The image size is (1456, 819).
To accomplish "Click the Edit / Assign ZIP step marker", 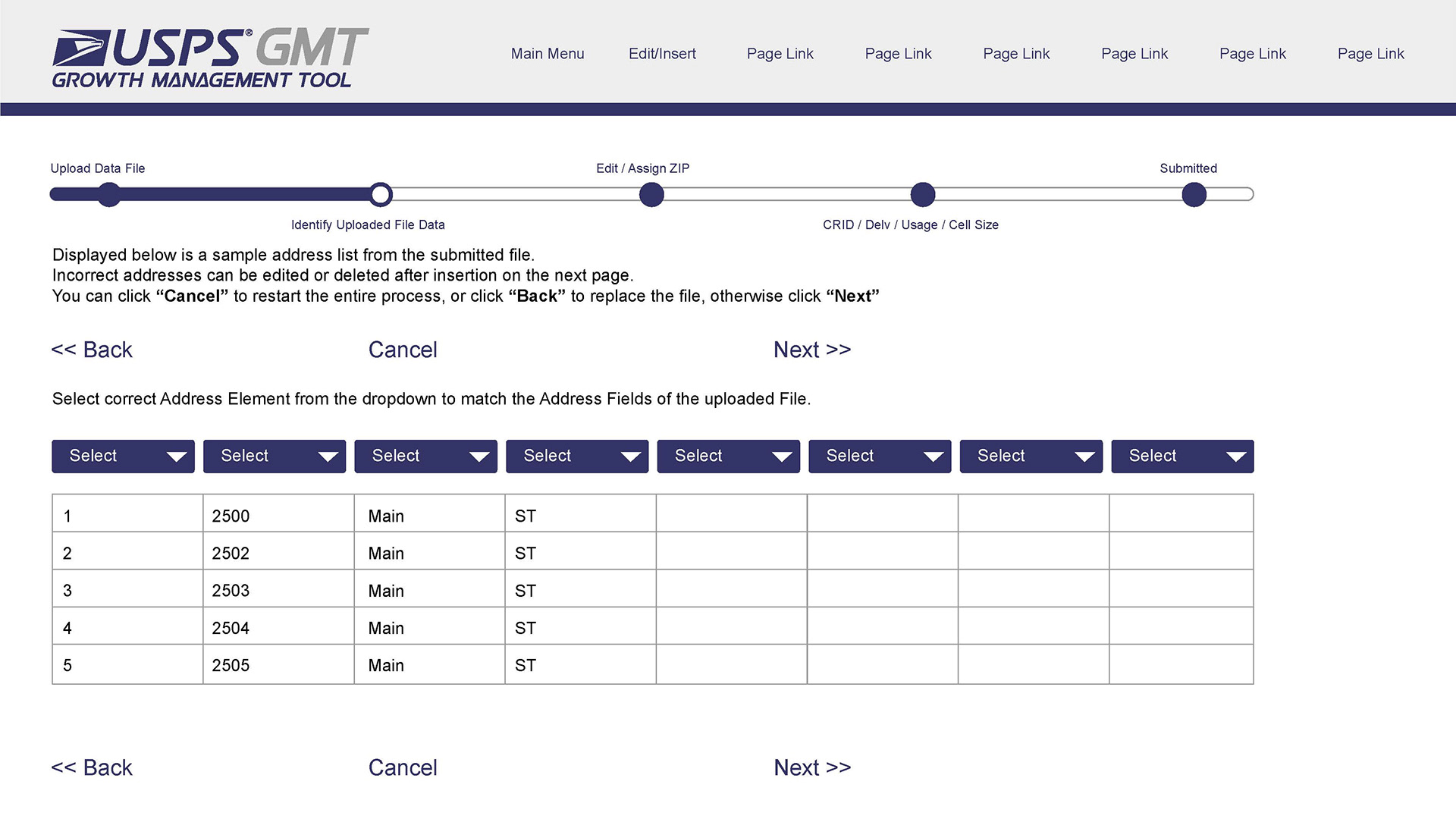I will [x=651, y=195].
